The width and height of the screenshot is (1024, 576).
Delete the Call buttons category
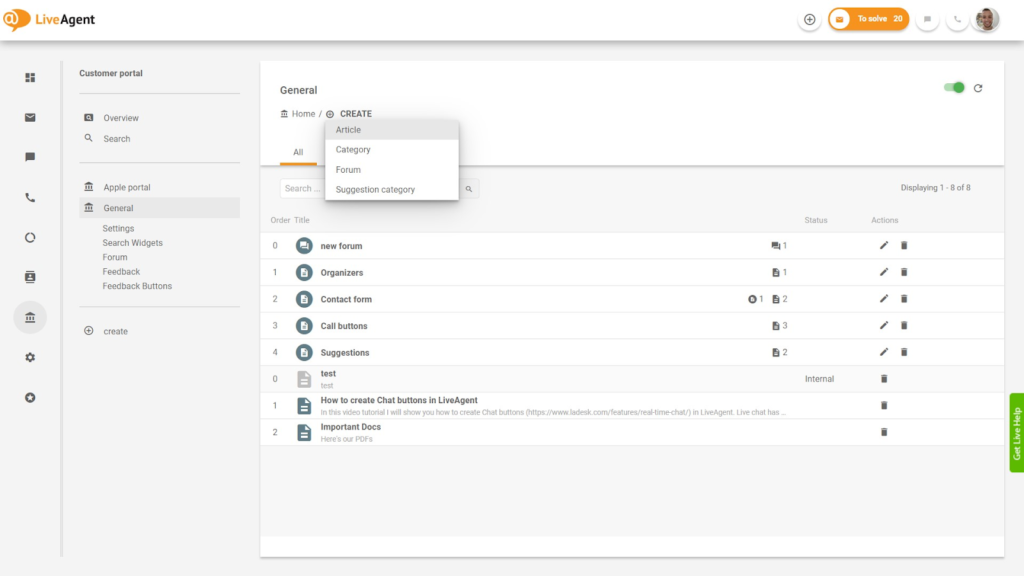[904, 326]
